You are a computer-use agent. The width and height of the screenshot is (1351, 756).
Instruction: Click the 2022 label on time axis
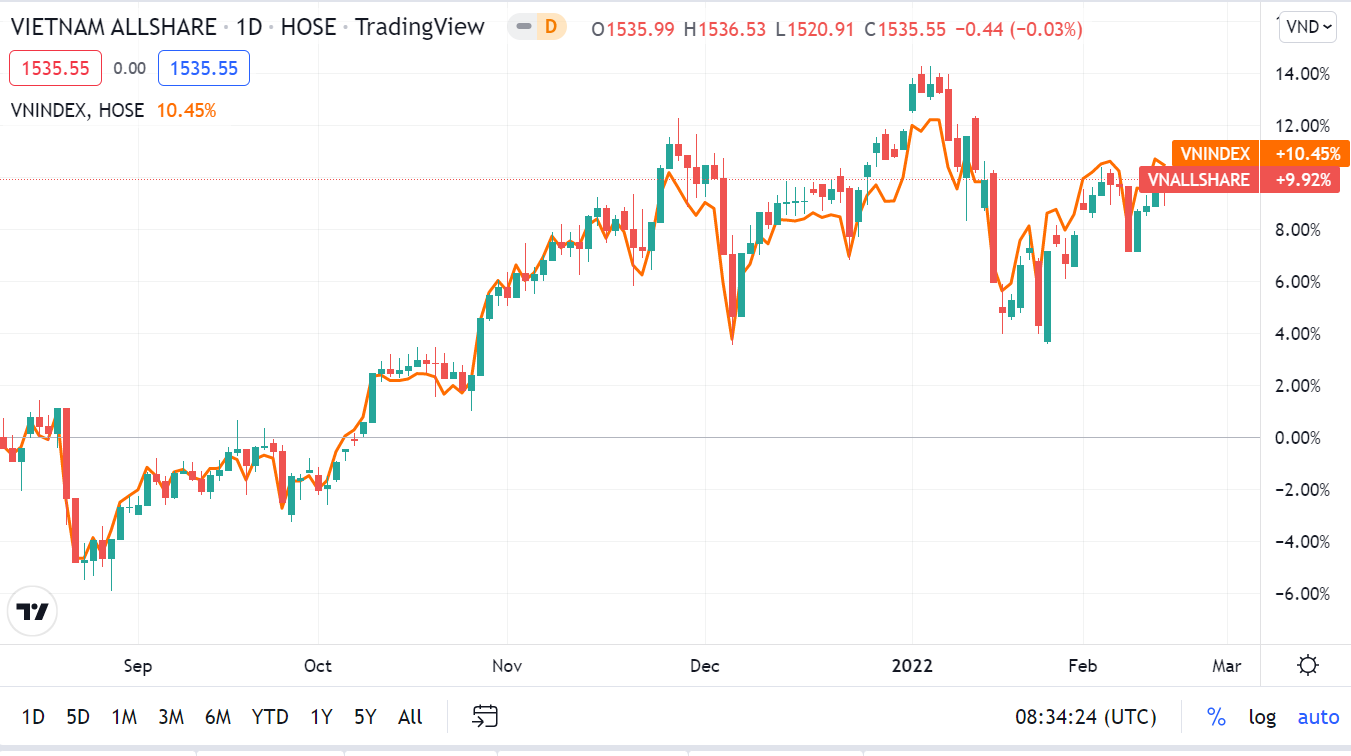[x=912, y=666]
